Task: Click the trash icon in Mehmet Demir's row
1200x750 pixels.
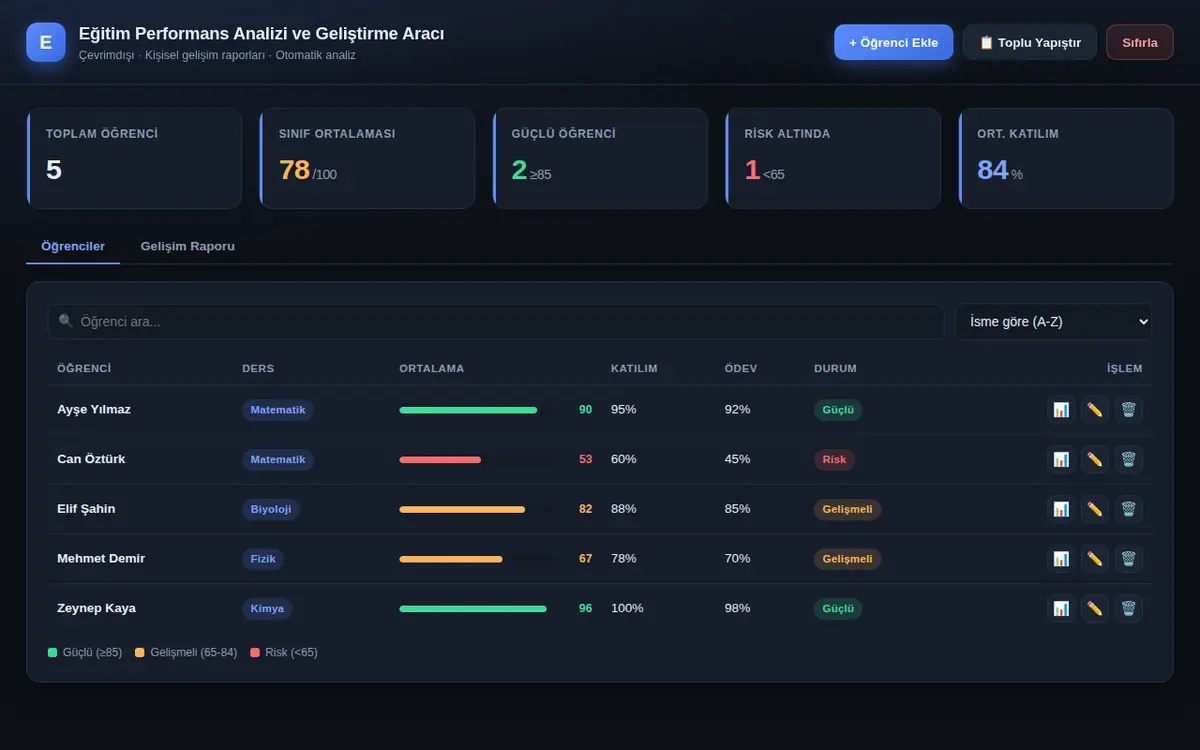Action: 1129,558
